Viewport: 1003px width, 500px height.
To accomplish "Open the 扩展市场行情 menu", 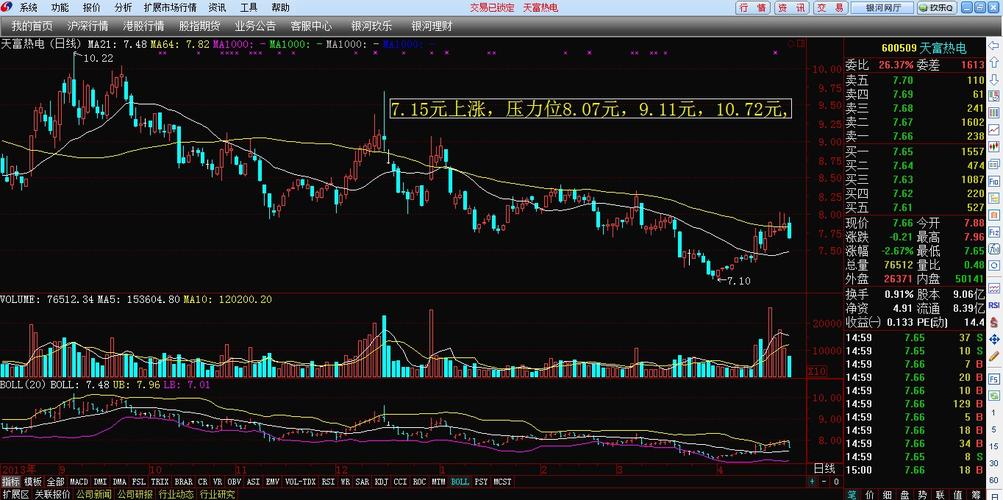I will tap(170, 8).
